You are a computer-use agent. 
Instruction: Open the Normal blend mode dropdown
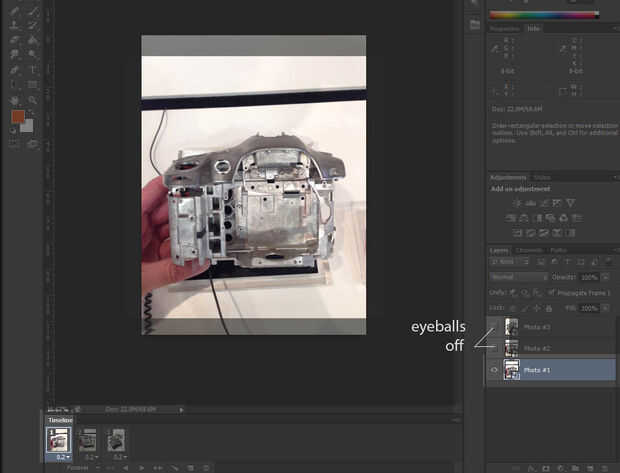click(x=519, y=277)
